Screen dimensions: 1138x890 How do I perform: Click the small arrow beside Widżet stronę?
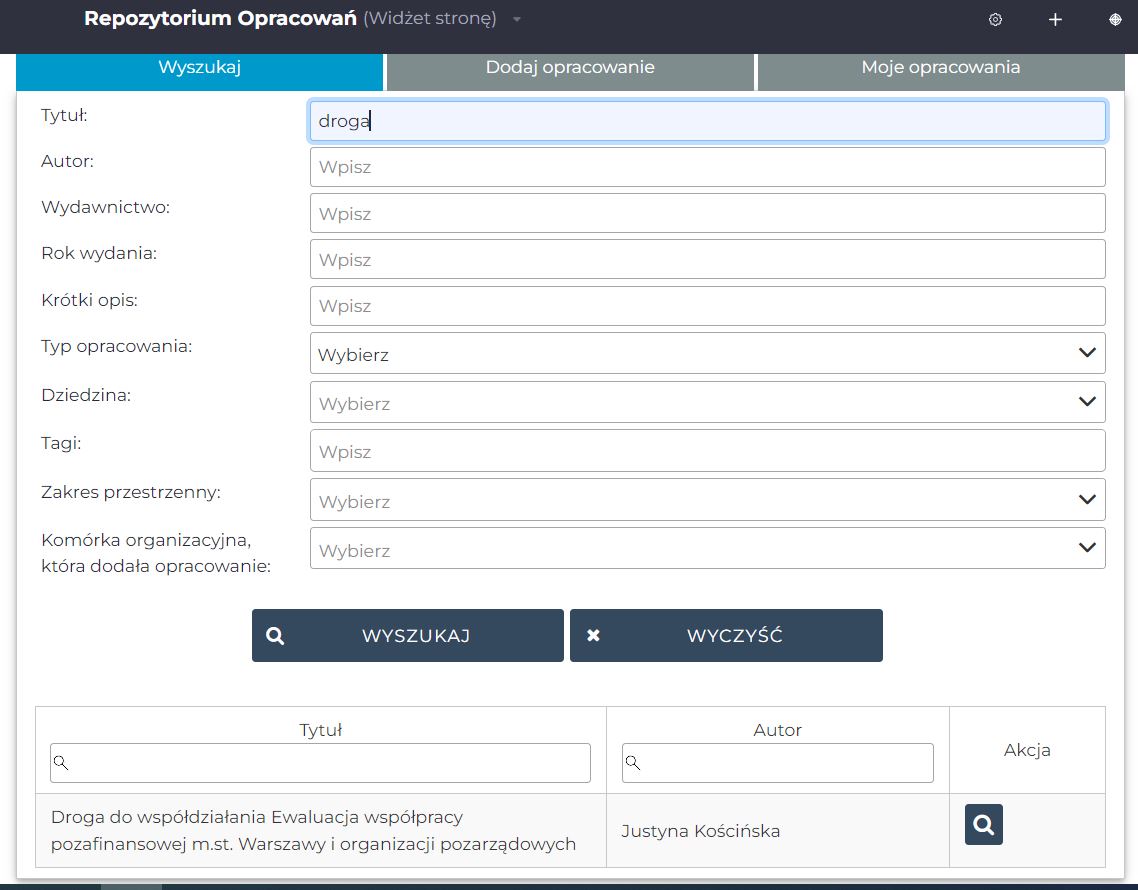pos(517,20)
